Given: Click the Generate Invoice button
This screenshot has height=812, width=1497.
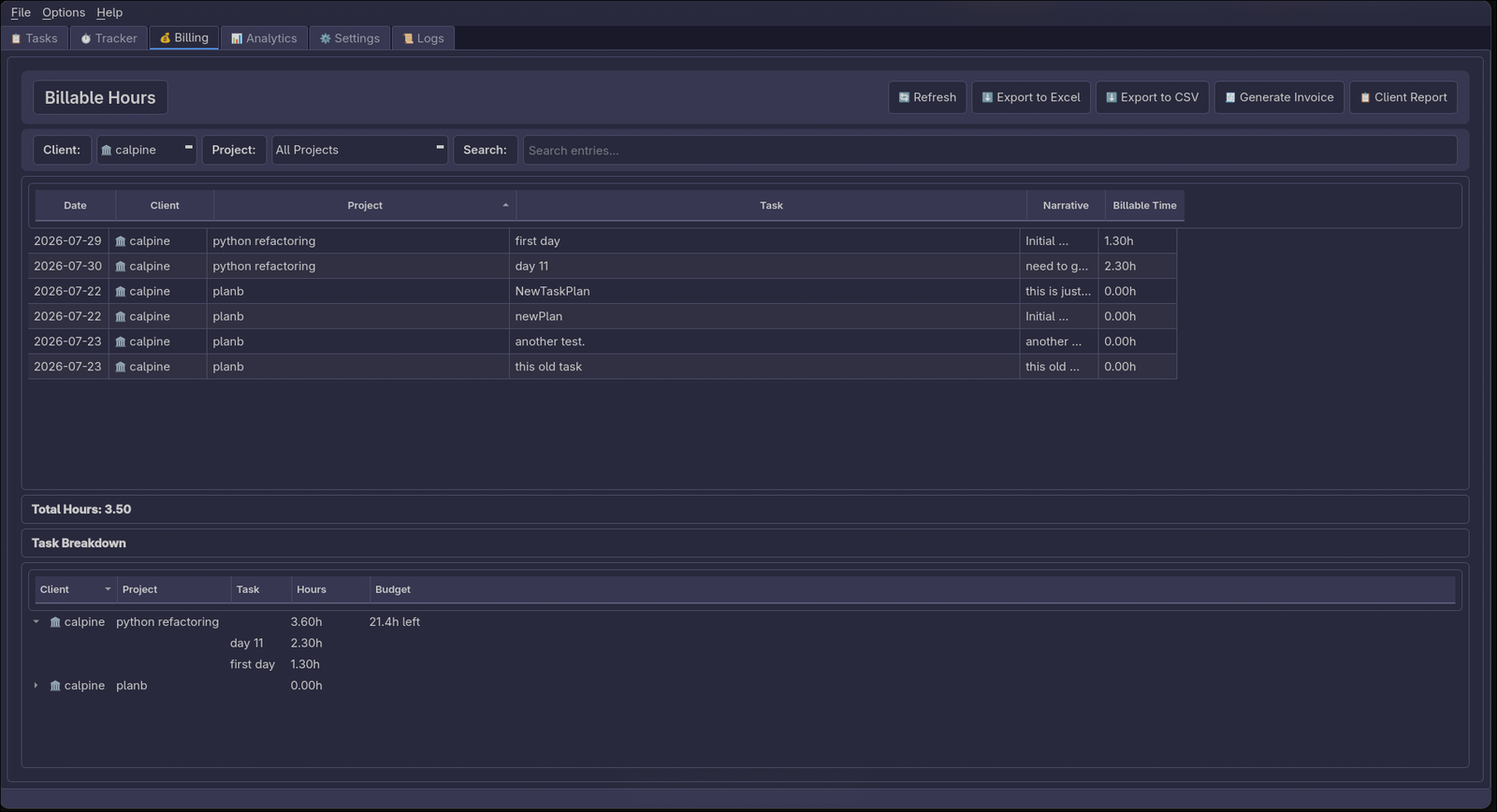Looking at the screenshot, I should (x=1279, y=97).
